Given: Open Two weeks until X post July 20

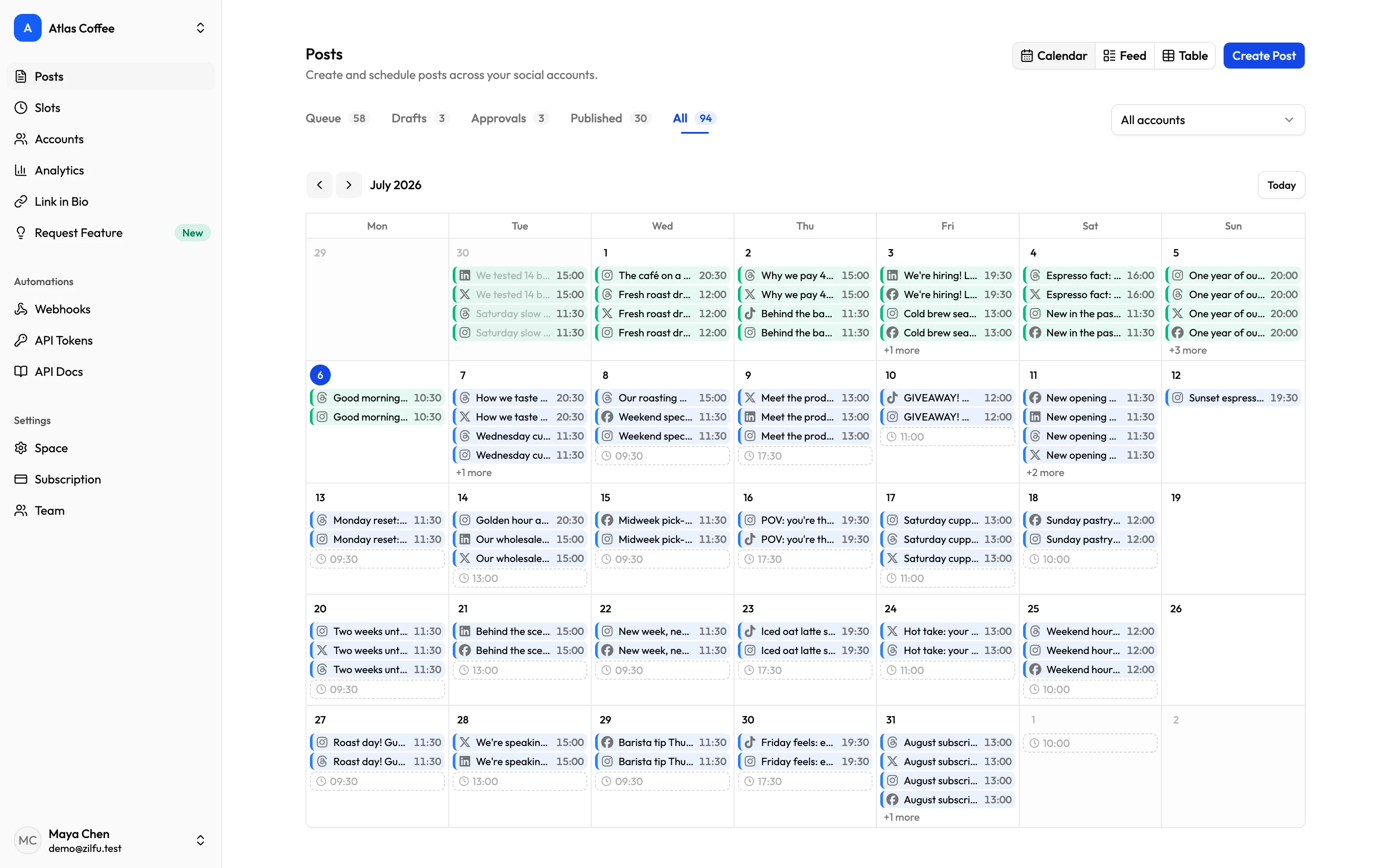Looking at the screenshot, I should (377, 651).
